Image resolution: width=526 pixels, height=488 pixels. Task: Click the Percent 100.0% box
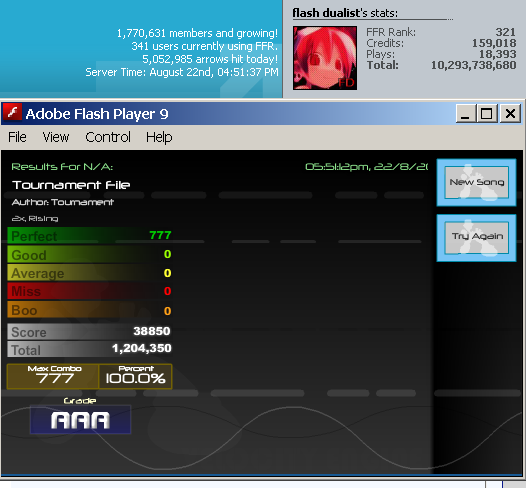pos(136,376)
